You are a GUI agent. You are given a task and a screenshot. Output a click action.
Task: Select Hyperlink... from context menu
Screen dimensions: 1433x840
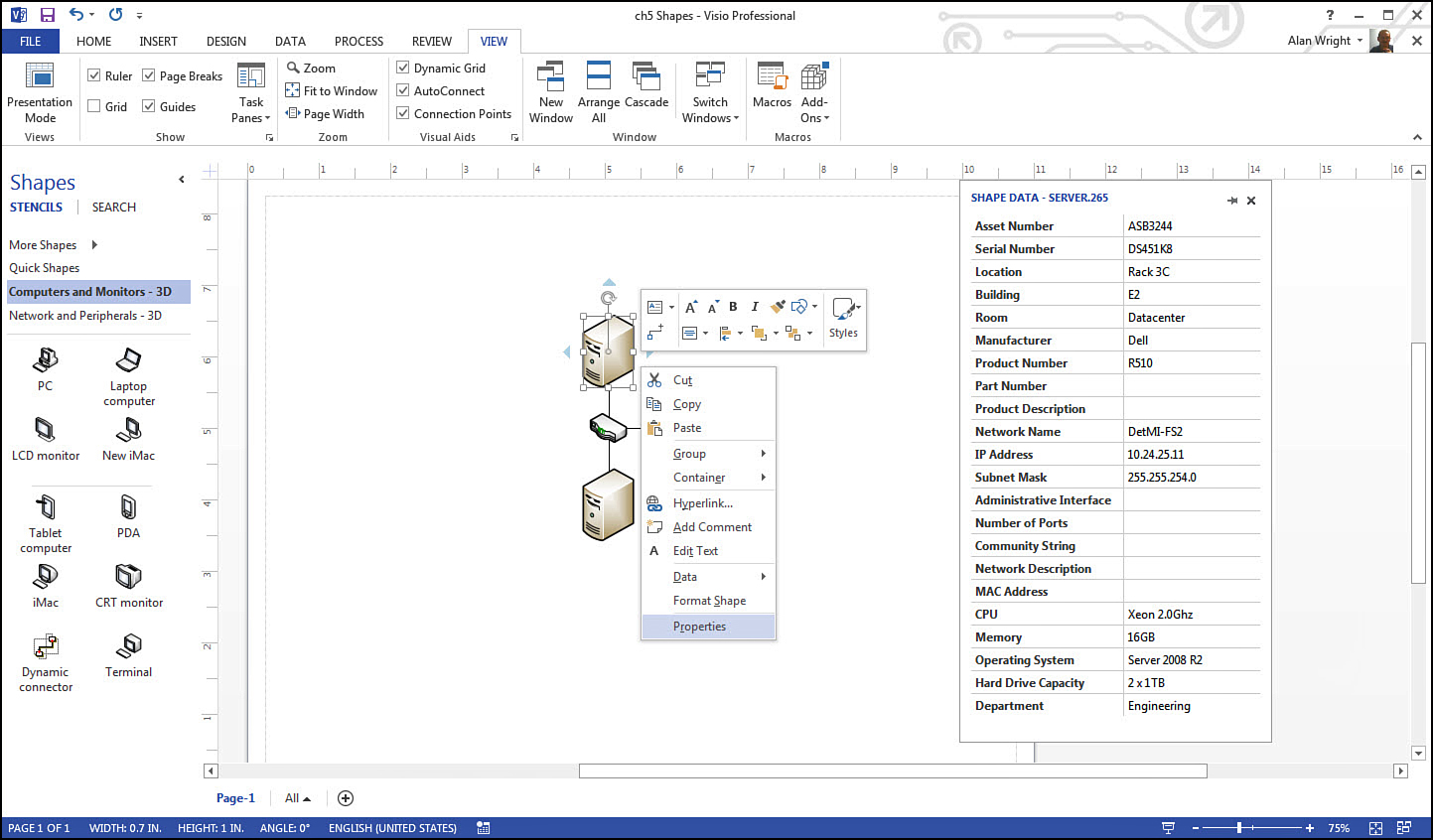(708, 502)
